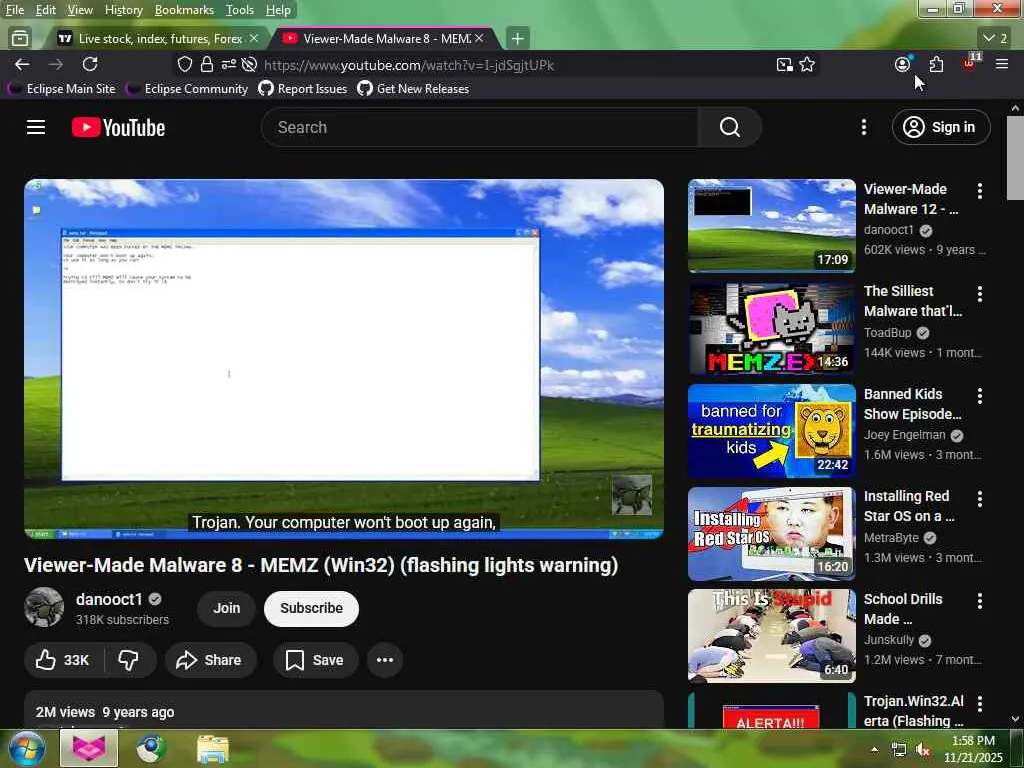
Task: Open the Get New Releases bookmark
Action: point(413,88)
